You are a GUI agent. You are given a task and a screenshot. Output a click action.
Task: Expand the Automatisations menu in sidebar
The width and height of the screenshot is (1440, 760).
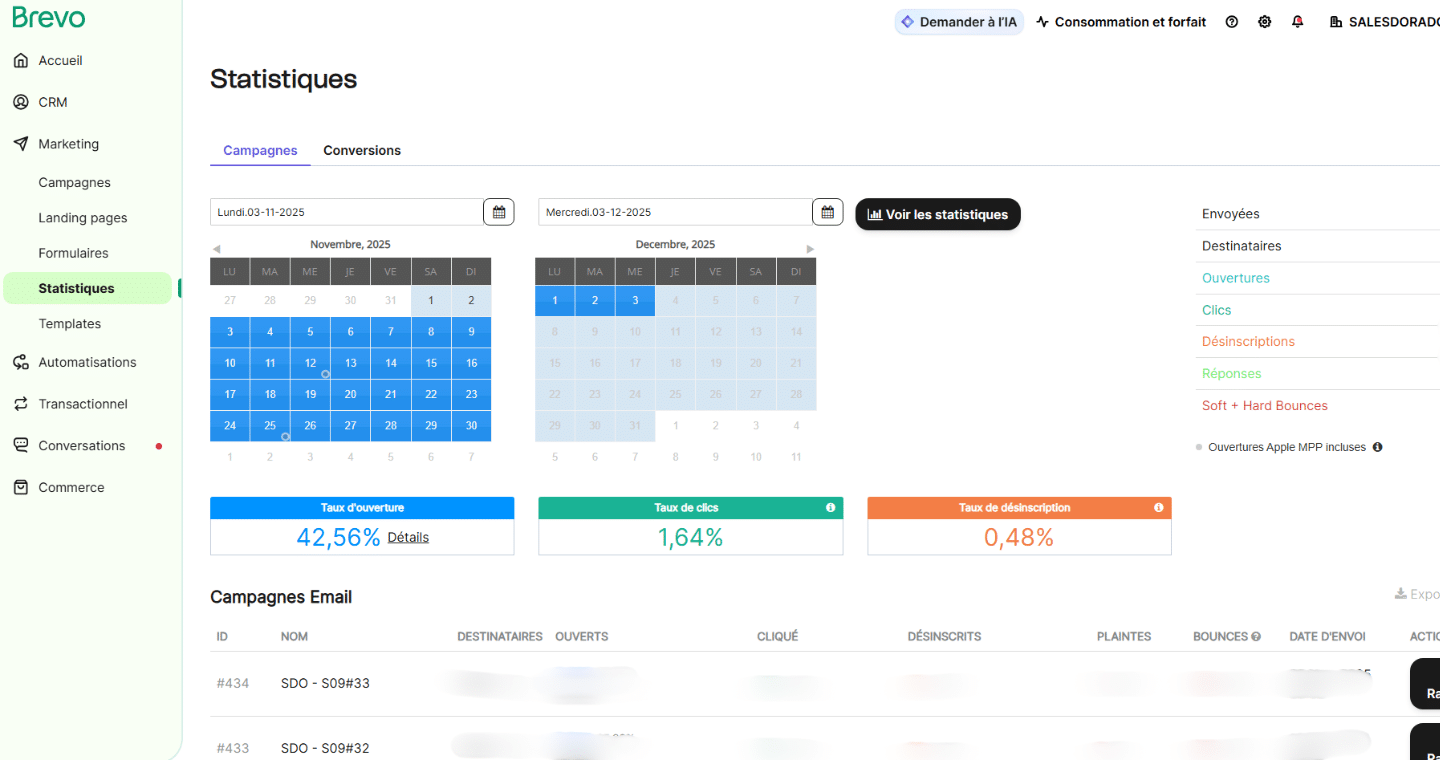click(87, 362)
